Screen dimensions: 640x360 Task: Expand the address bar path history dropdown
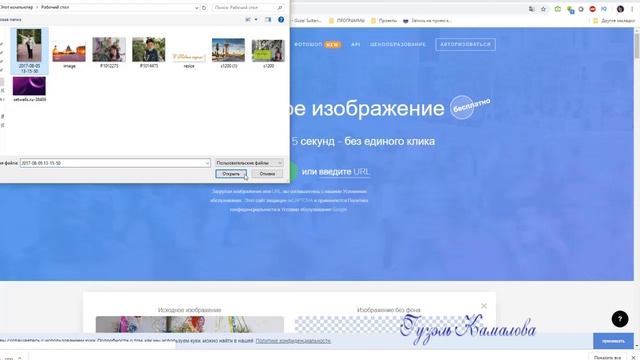tap(196, 7)
